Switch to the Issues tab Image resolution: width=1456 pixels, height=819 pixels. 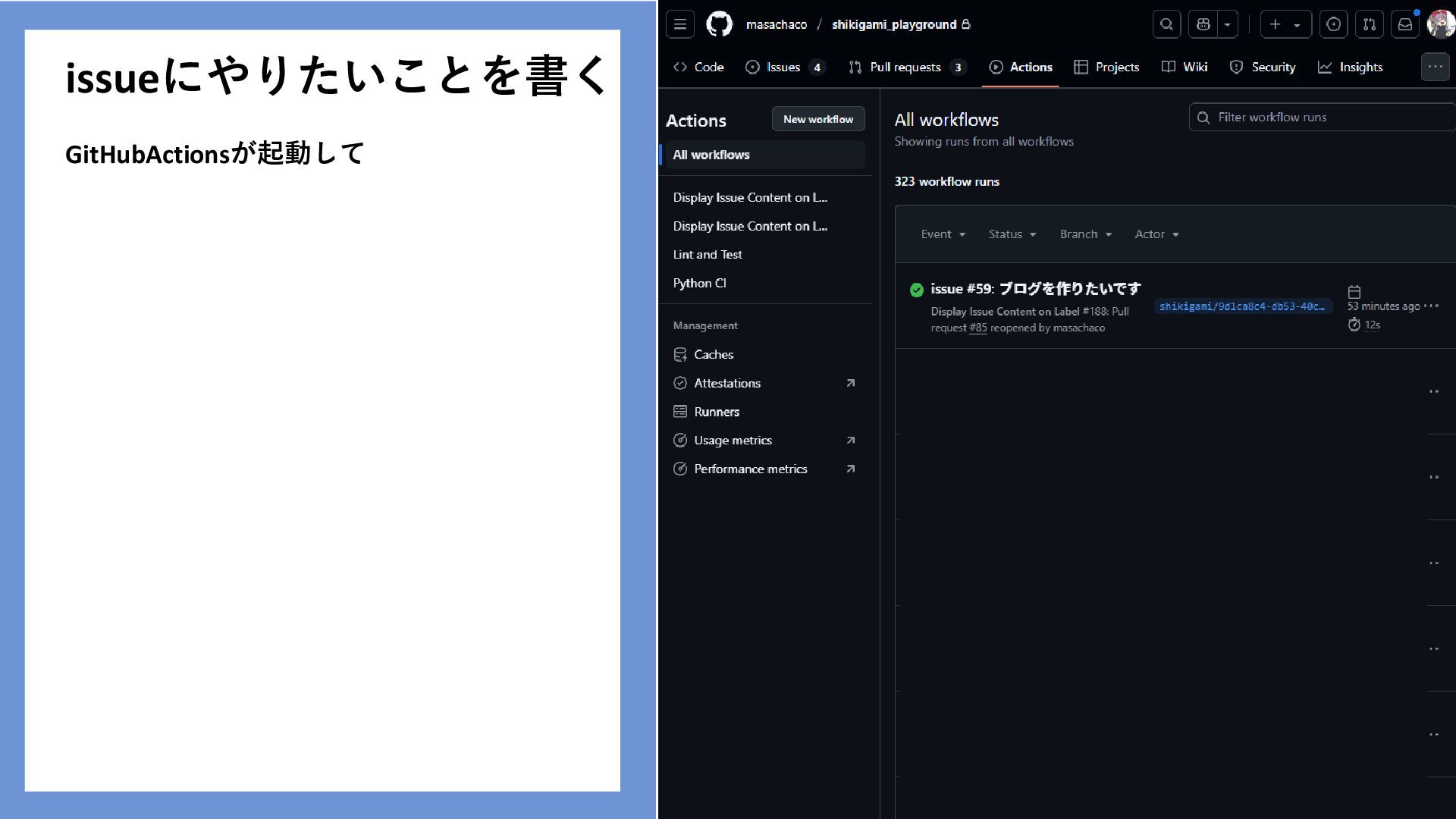click(785, 67)
